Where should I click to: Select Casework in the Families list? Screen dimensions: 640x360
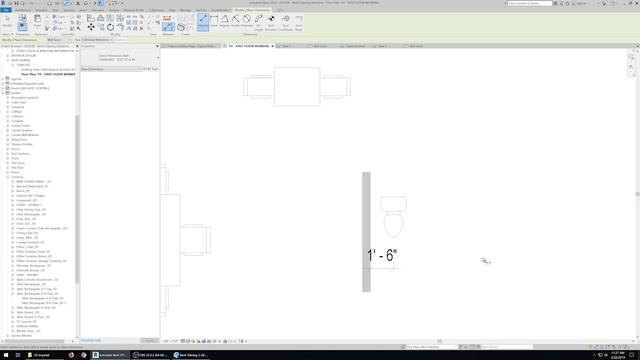pyautogui.click(x=17, y=107)
